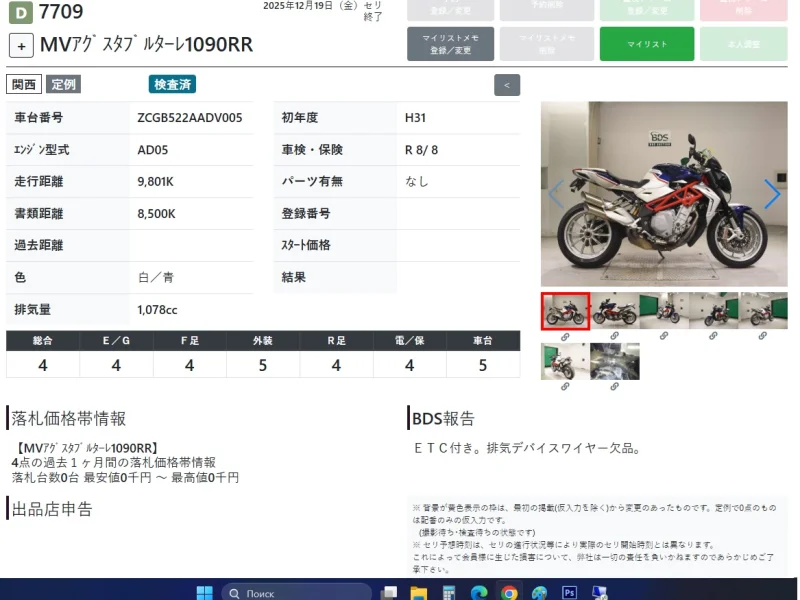Click document mileage value 8,500K
The height and width of the screenshot is (600, 800).
(x=156, y=214)
